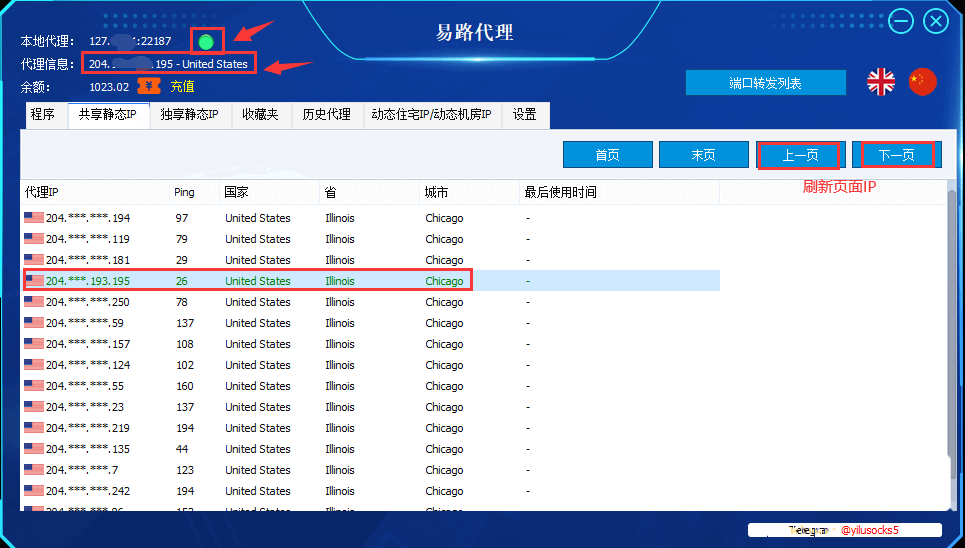Sort by the 代理IP column header
965x548 pixels.
pos(95,192)
